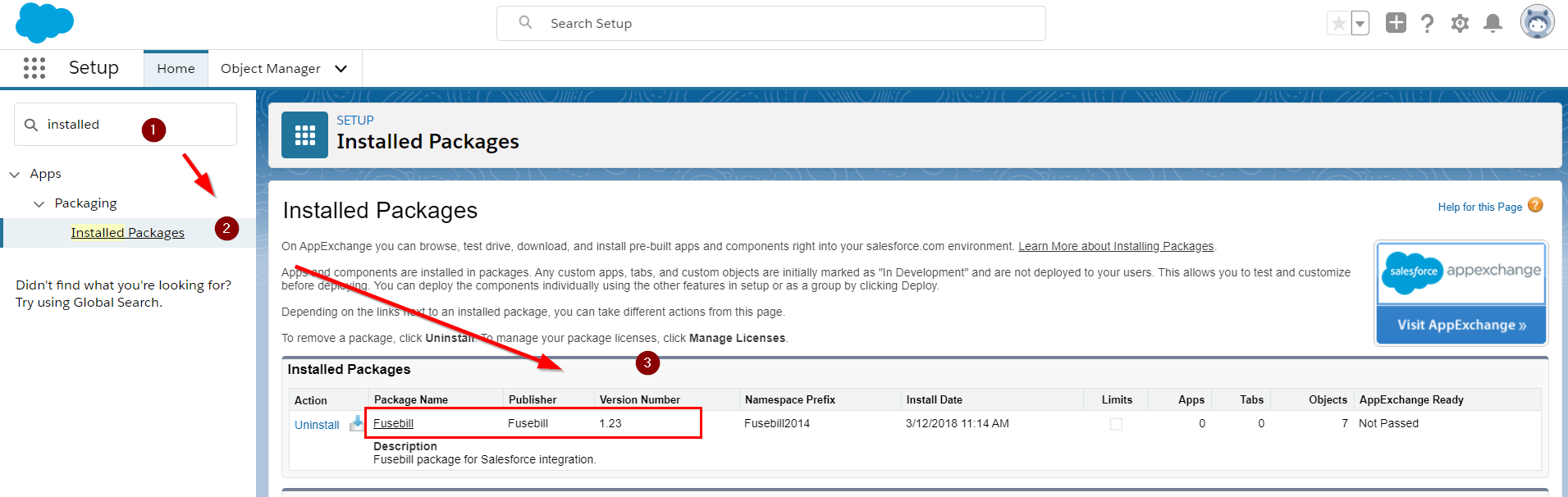This screenshot has width=1568, height=497.
Task: Click the Favorites star icon
Action: click(x=1338, y=23)
